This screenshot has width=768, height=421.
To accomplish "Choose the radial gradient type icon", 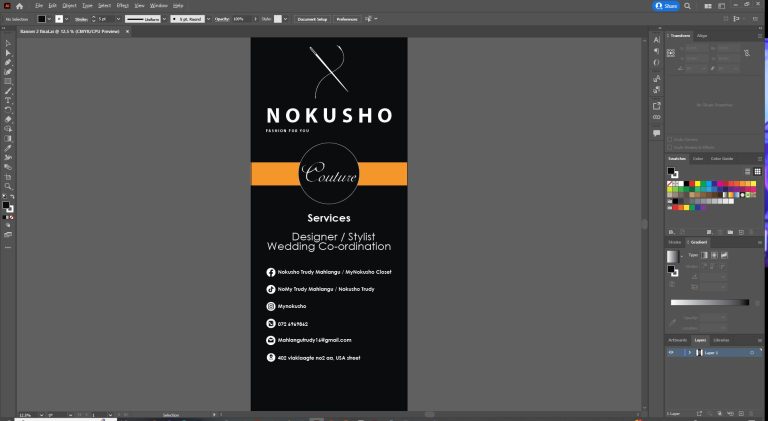I will 715,255.
